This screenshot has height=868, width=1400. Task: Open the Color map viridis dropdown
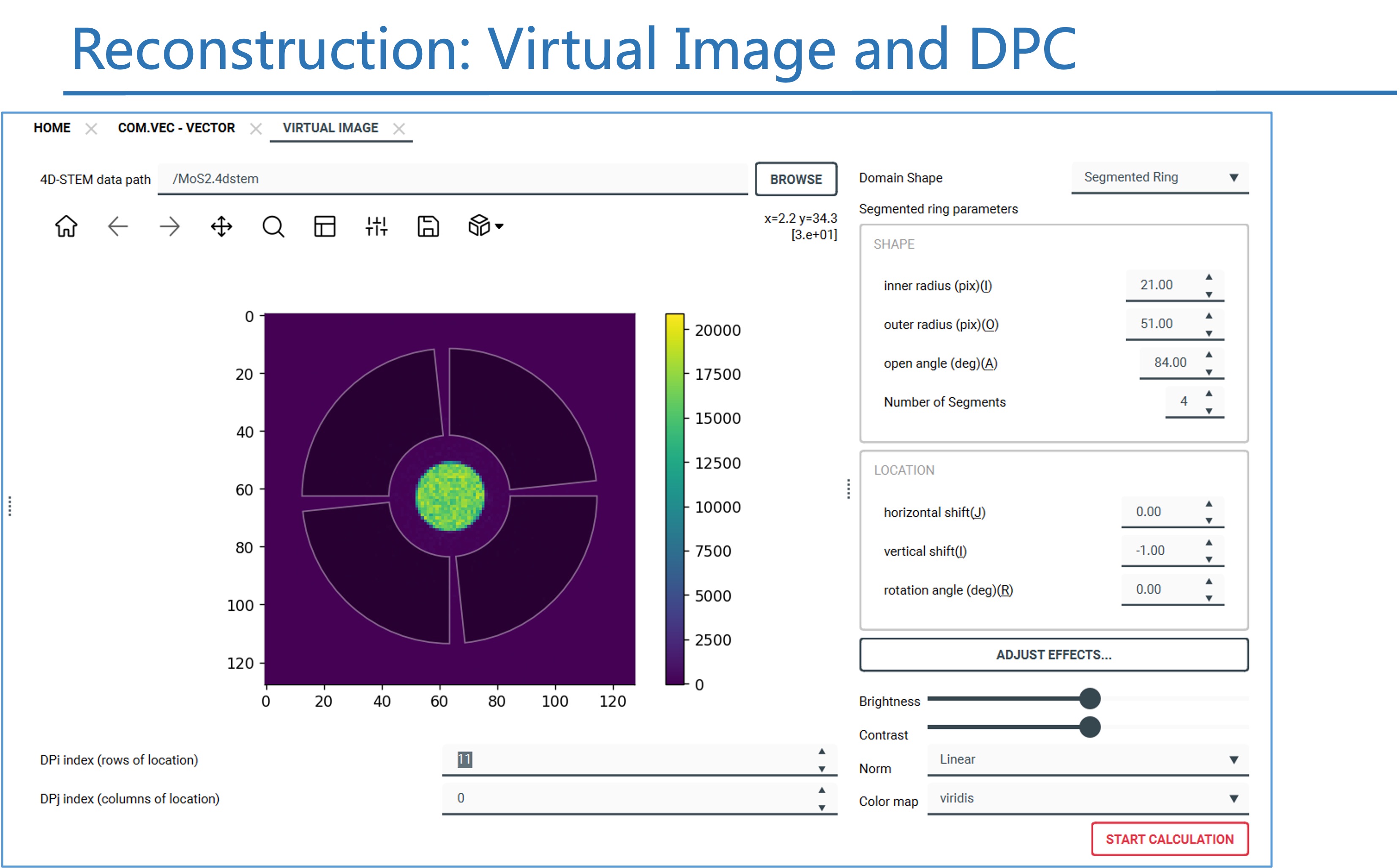click(1087, 799)
